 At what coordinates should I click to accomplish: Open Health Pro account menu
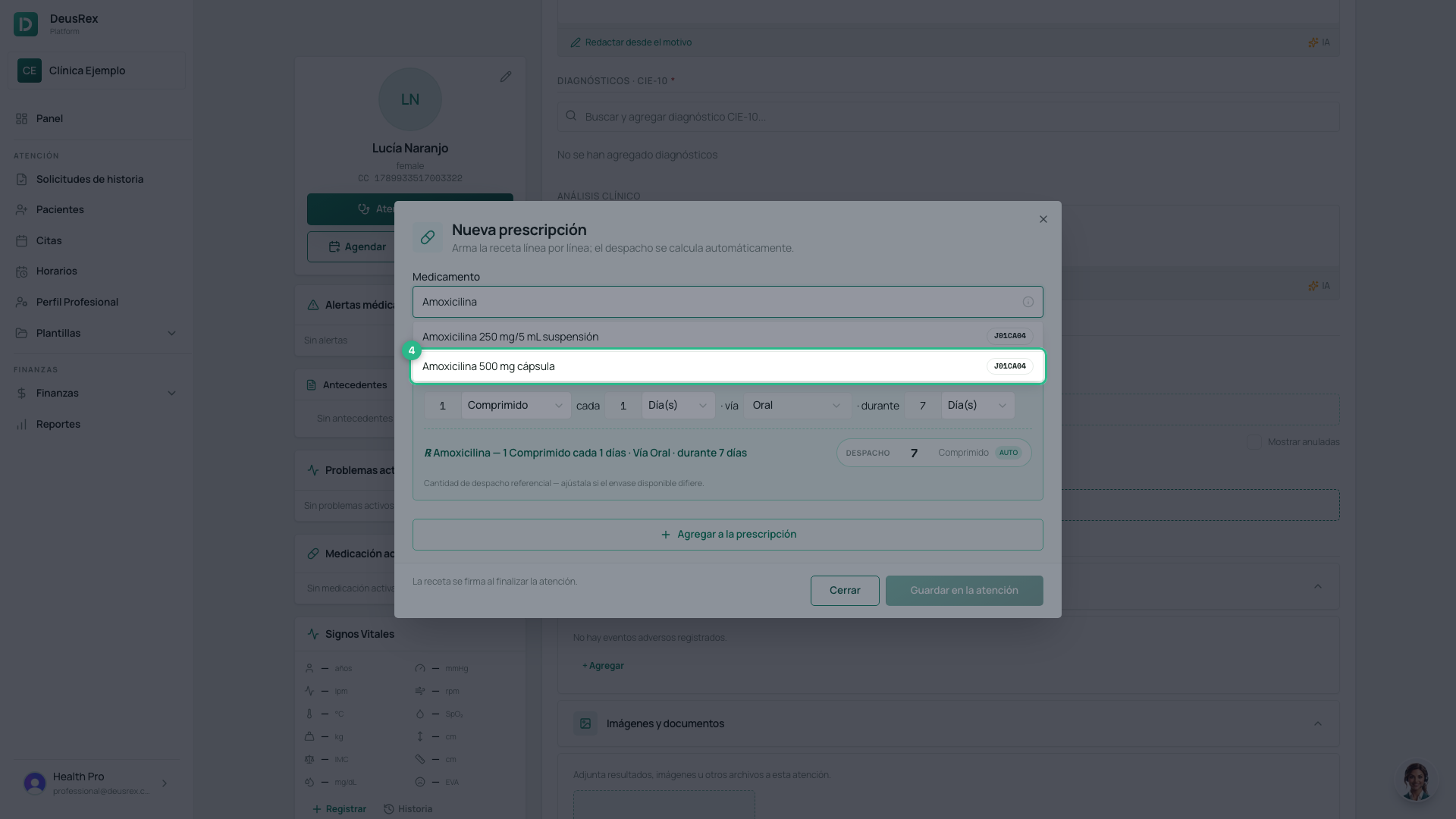[x=96, y=783]
